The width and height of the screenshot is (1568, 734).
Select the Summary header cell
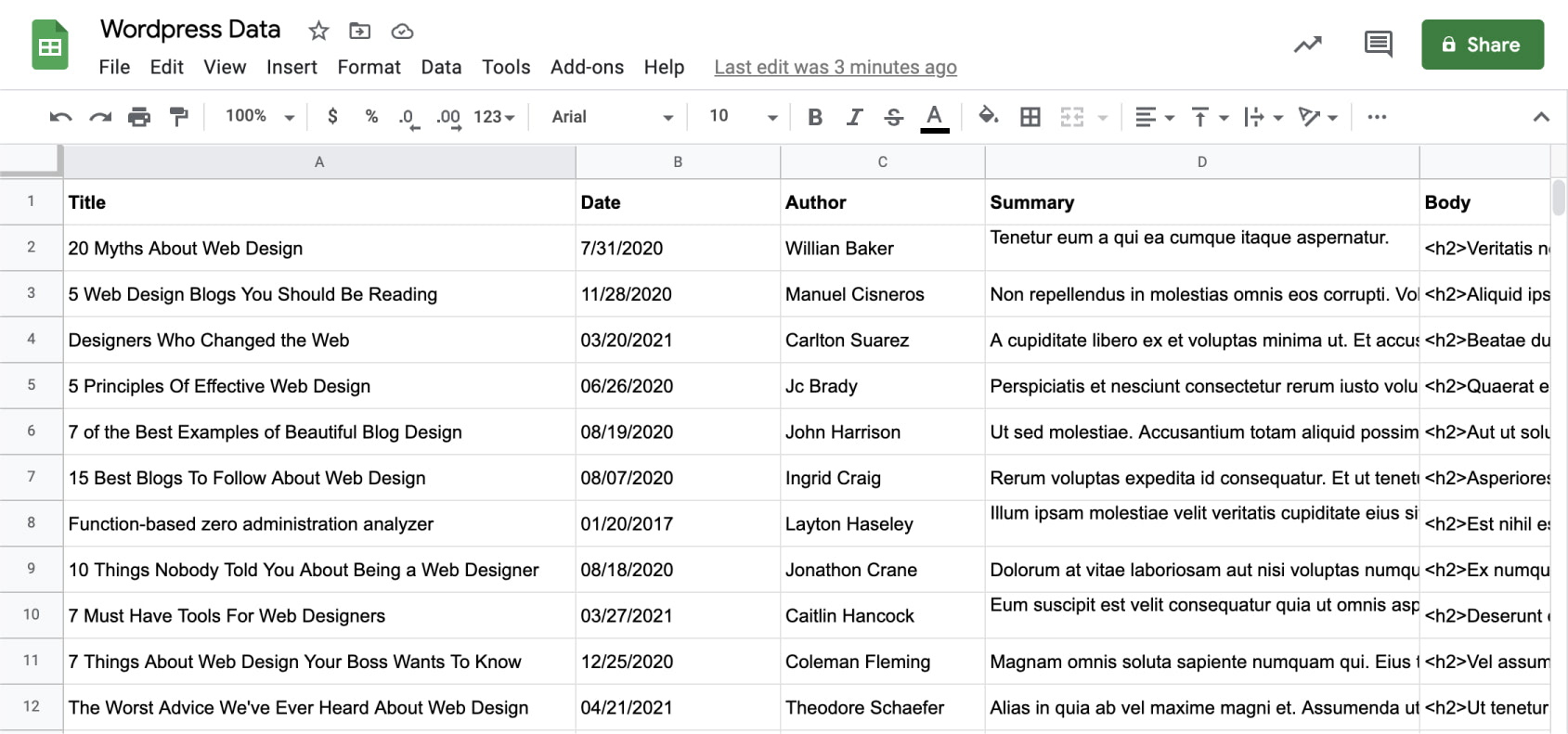point(1202,202)
